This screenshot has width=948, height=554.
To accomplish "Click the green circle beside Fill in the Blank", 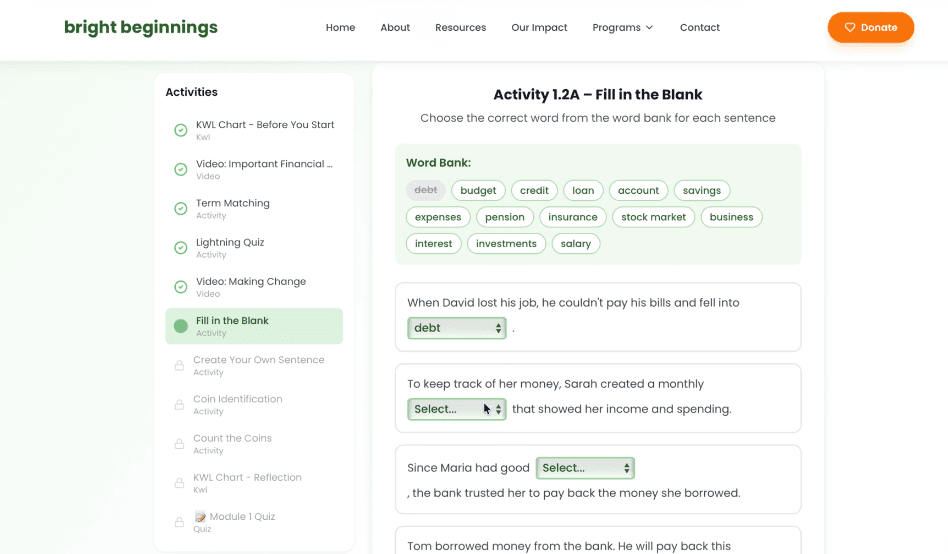I will [x=181, y=326].
